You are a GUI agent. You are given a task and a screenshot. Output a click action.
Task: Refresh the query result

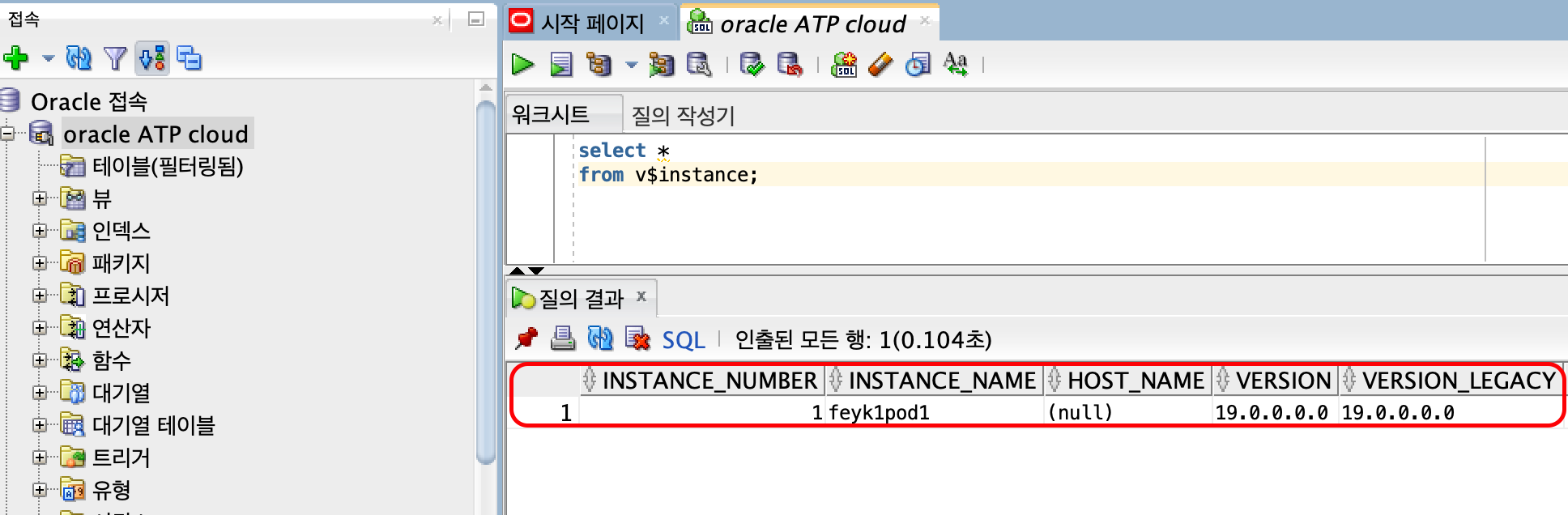(600, 338)
